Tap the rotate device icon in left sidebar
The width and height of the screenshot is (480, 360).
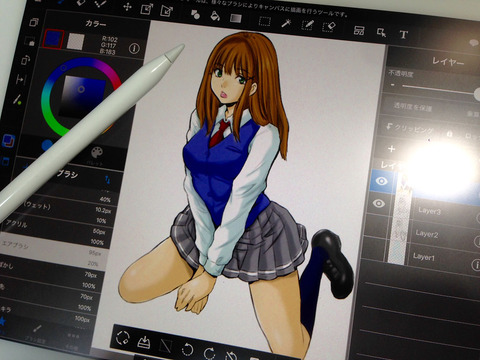click(x=25, y=60)
